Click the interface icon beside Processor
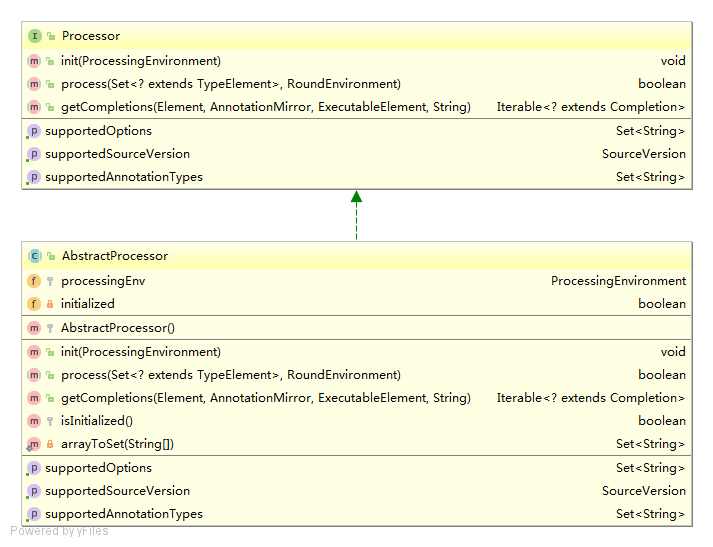Viewport: 713px width, 547px height. [35, 36]
